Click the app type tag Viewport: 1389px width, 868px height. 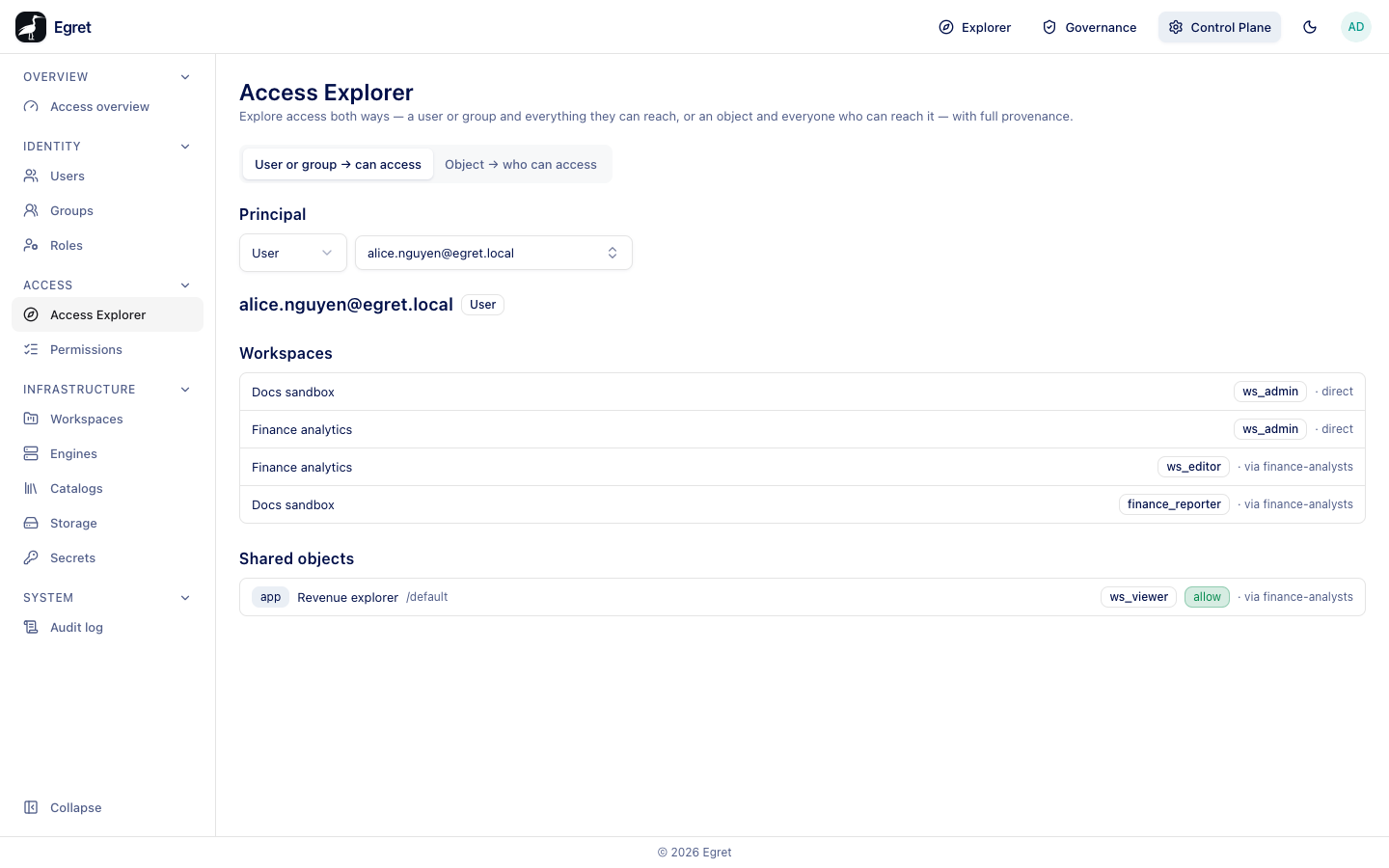pos(270,597)
